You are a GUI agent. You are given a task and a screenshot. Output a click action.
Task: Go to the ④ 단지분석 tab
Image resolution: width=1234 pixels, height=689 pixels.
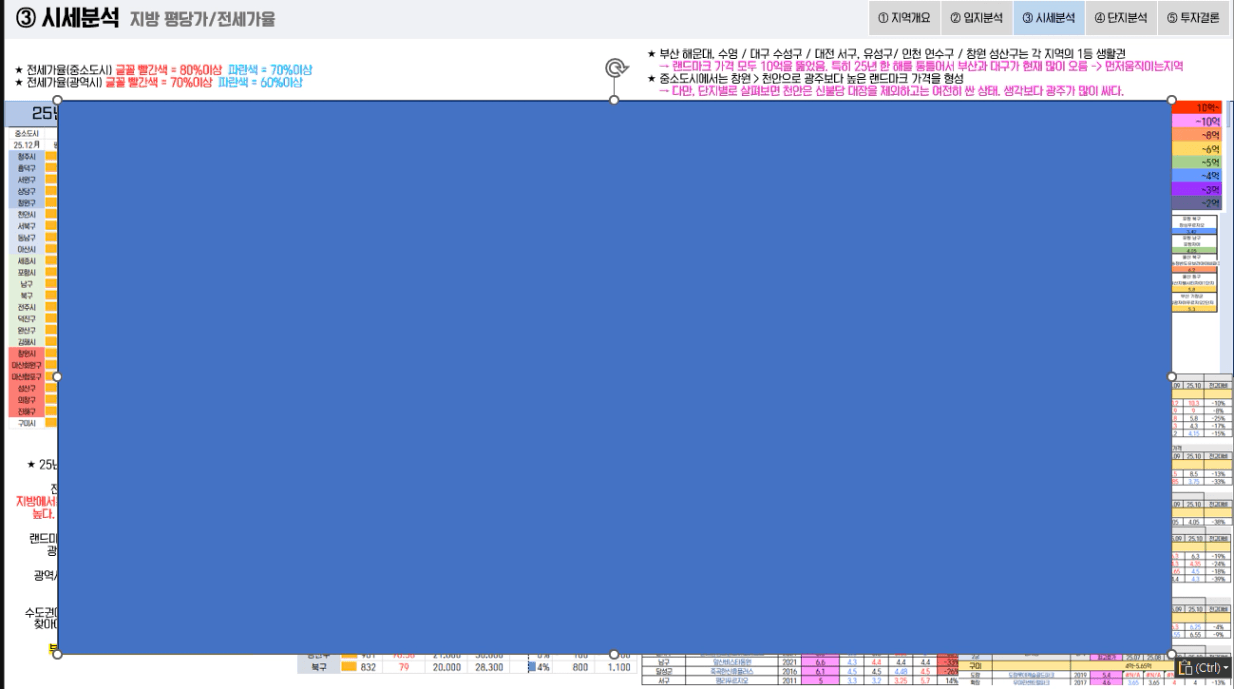pos(1121,18)
